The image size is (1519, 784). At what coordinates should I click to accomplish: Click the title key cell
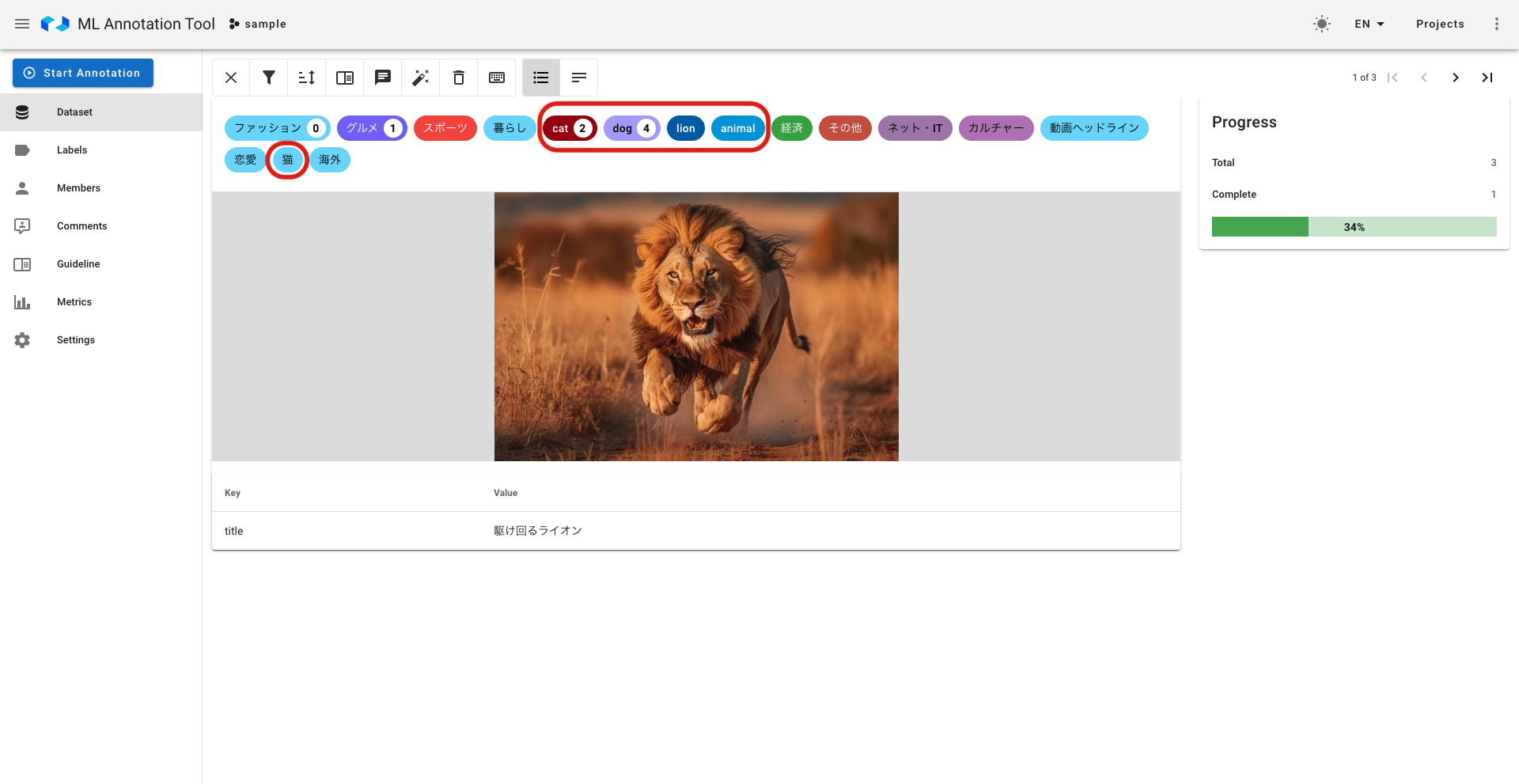point(234,531)
